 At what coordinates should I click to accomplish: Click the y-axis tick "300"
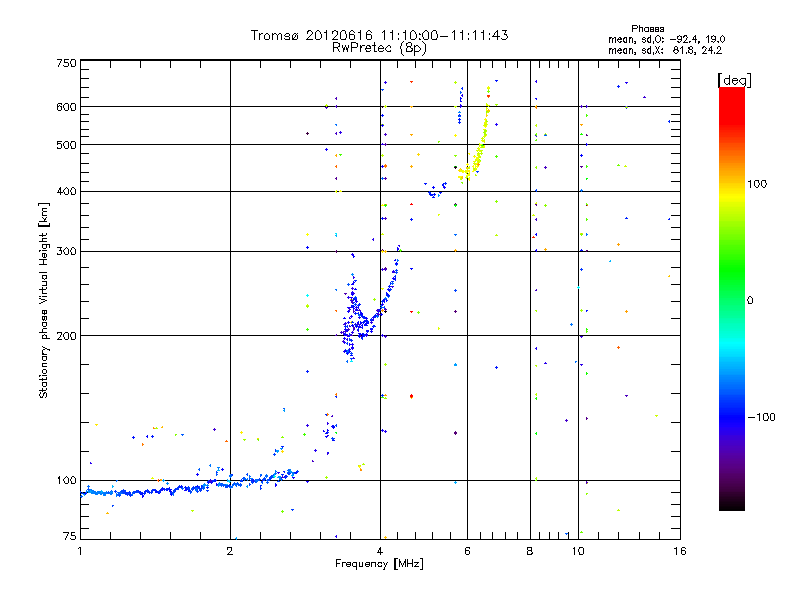(x=66, y=252)
